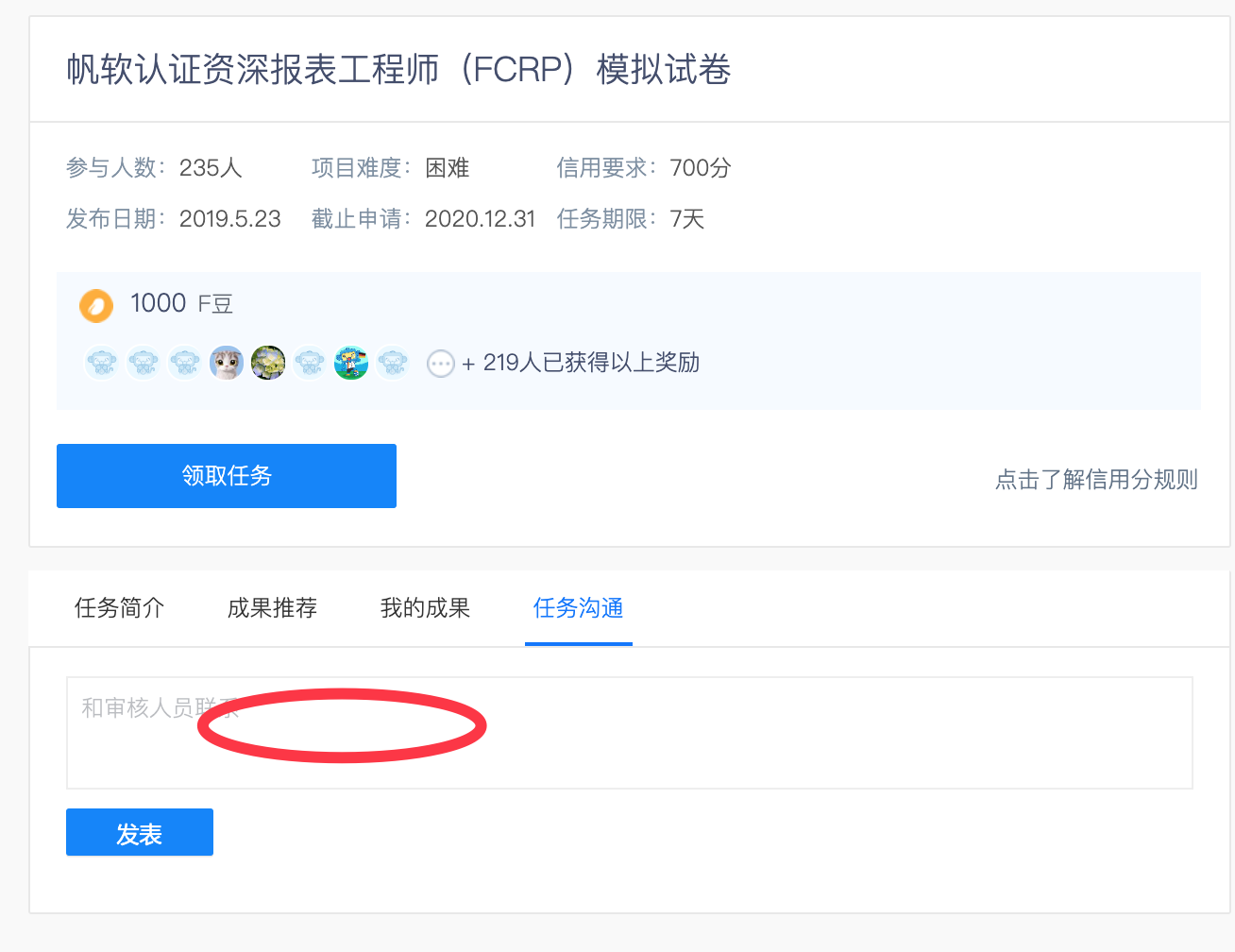
Task: Select the 任务沟通 tab
Action: point(579,608)
